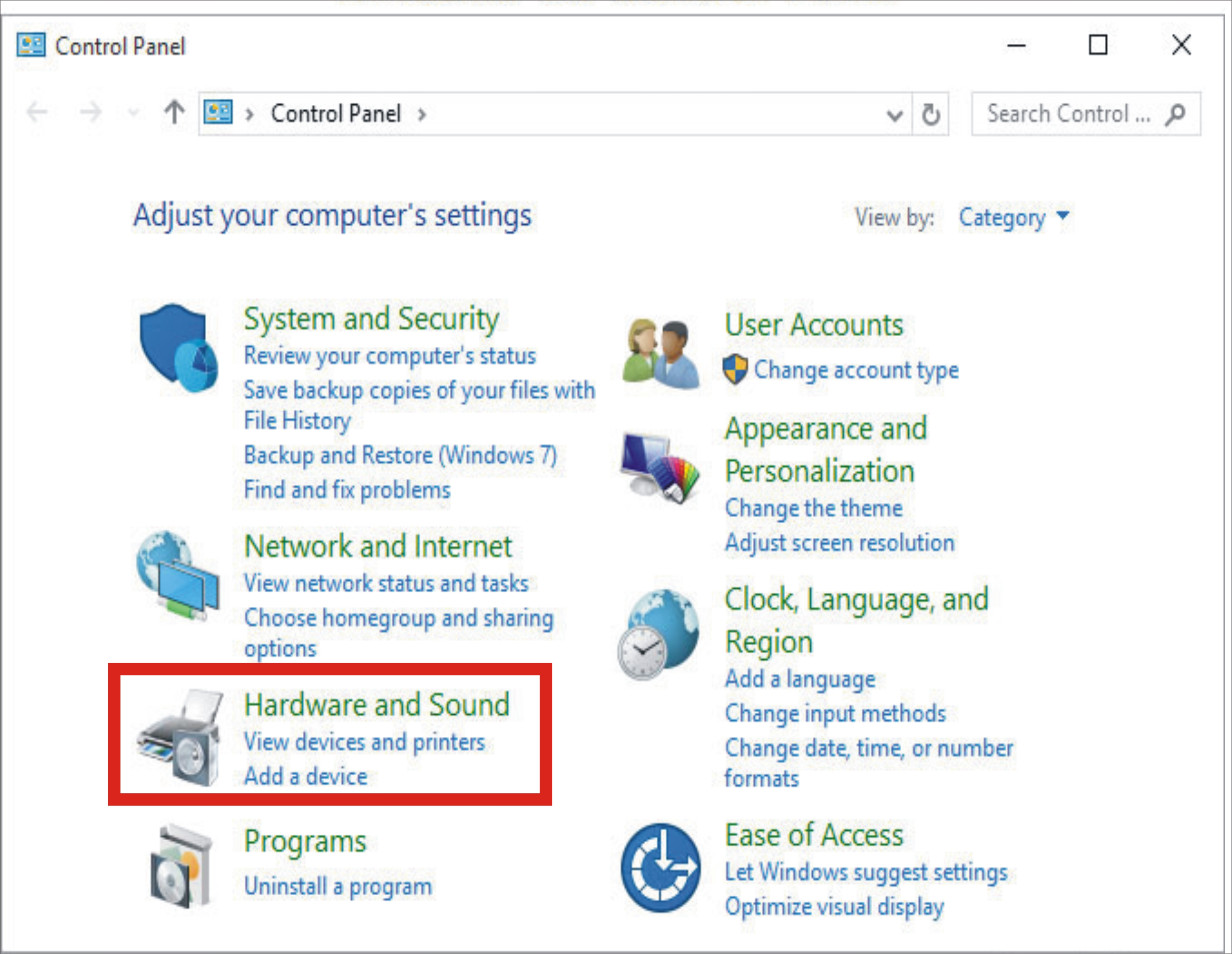Viewport: 1232px width, 954px height.
Task: Close the Control Panel window
Action: point(1181,45)
